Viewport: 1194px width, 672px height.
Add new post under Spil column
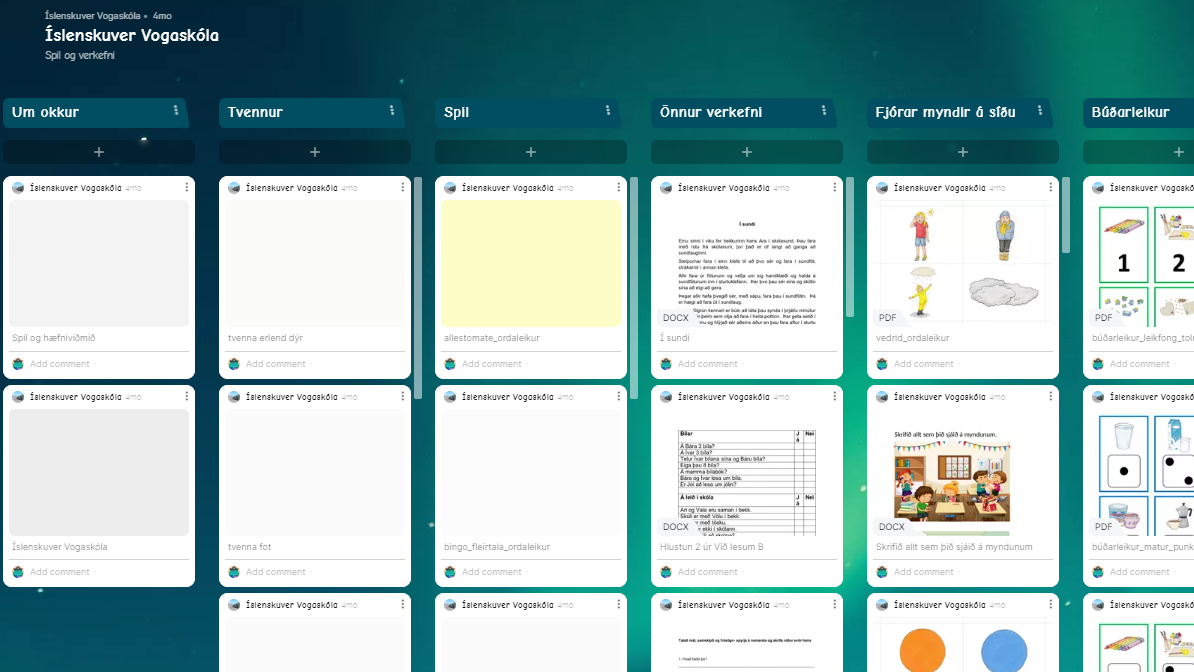531,152
